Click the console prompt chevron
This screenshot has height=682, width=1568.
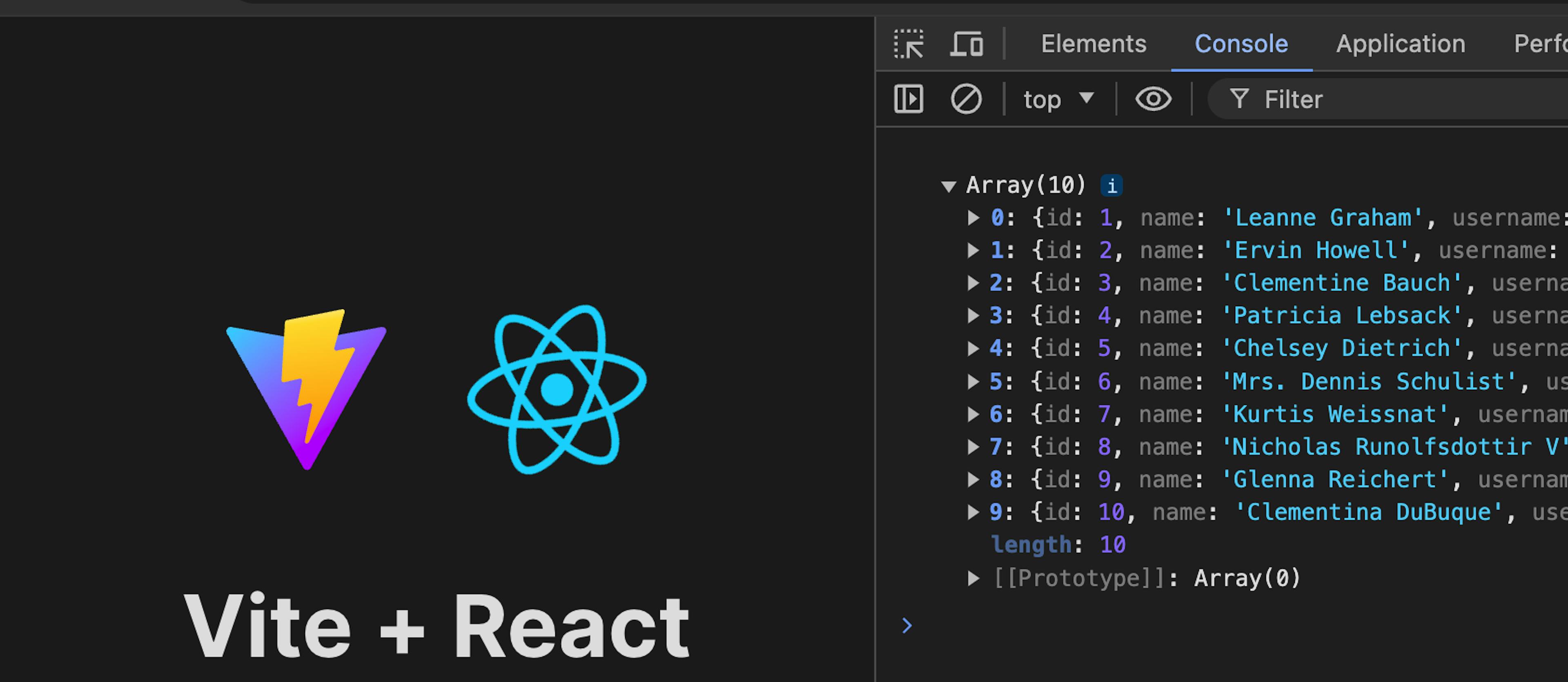coord(907,625)
